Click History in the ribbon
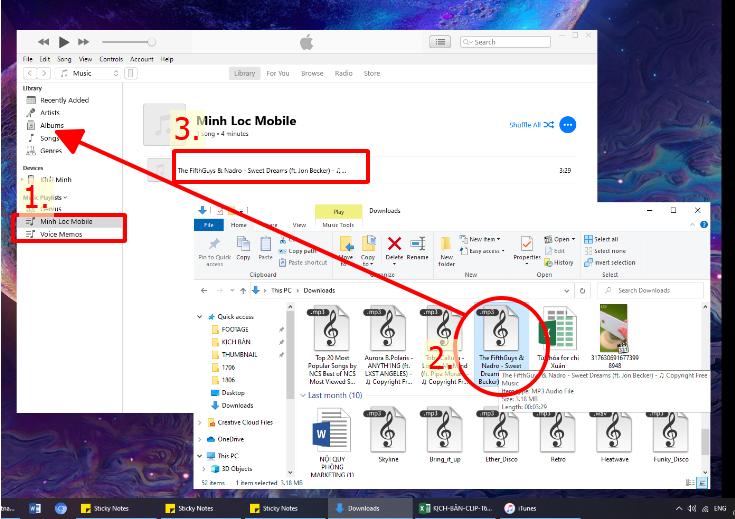Viewport: 735px width, 519px height. [559, 263]
